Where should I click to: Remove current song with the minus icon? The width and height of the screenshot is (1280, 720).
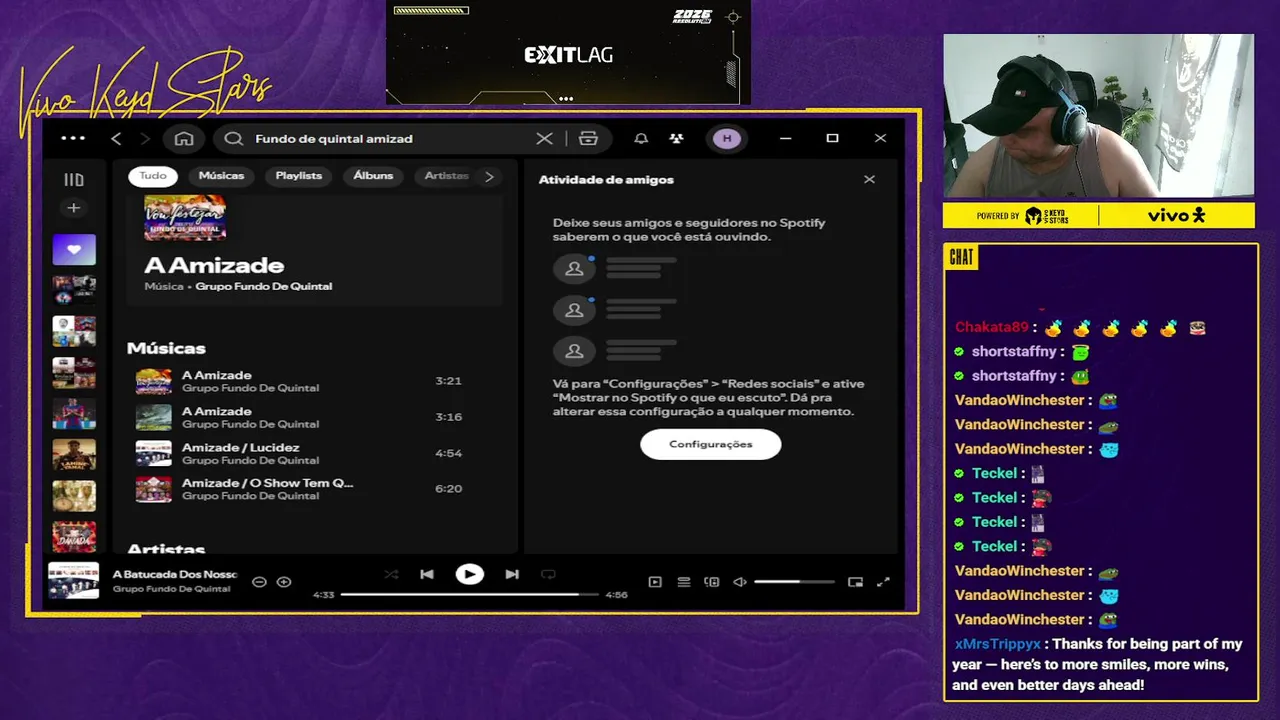click(259, 582)
